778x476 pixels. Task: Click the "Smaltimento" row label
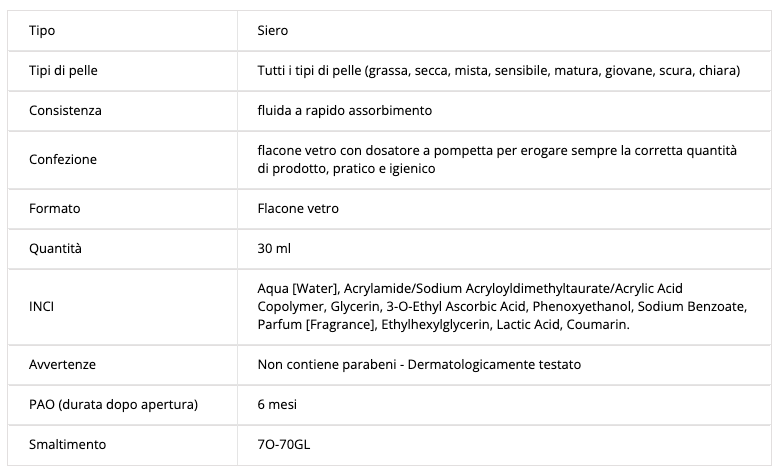click(67, 443)
